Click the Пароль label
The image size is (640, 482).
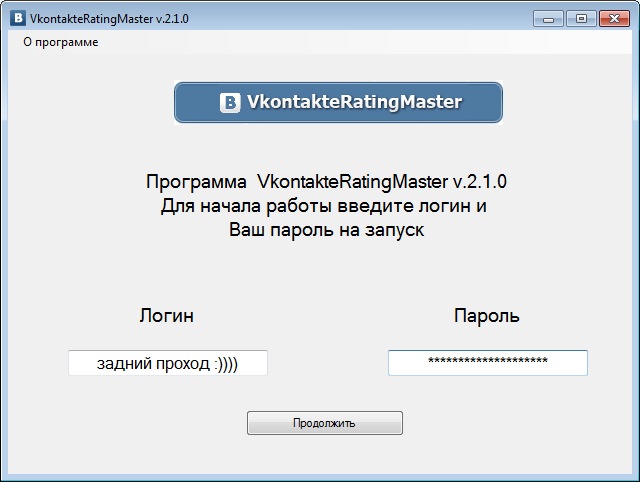487,315
